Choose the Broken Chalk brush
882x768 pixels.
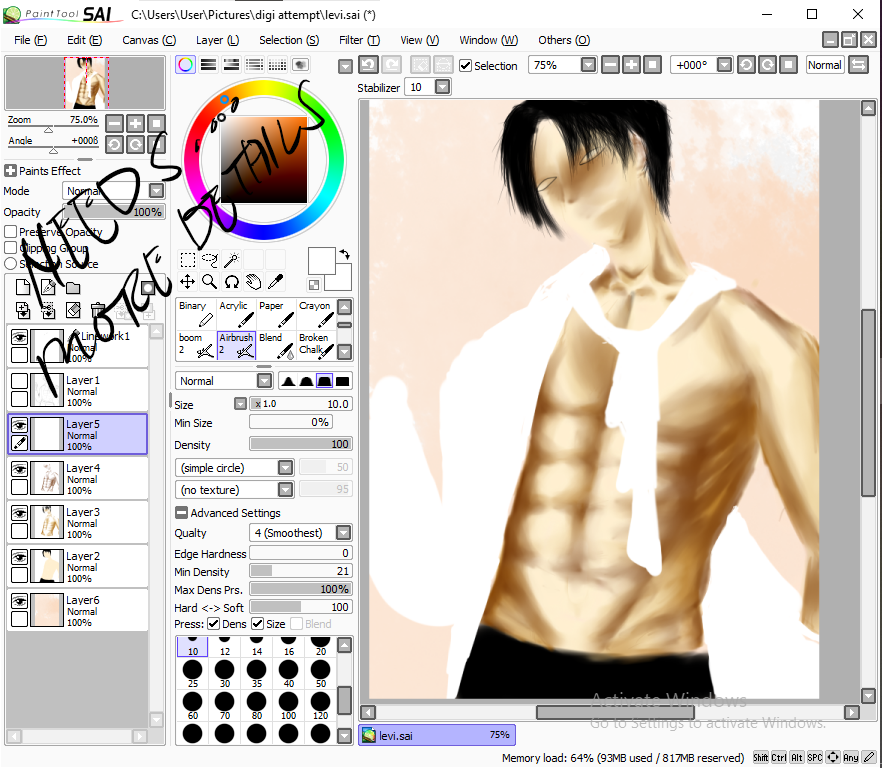317,345
